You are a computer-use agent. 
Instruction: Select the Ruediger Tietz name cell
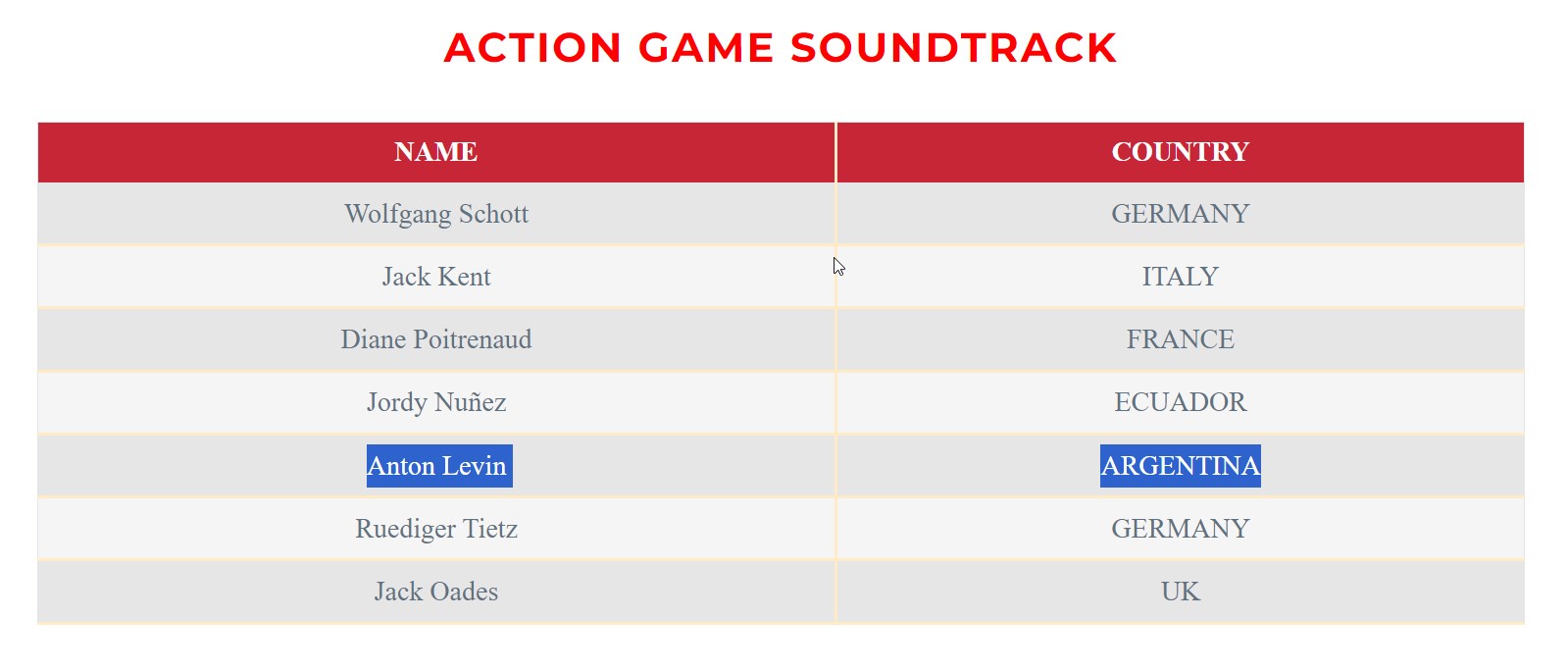tap(436, 529)
